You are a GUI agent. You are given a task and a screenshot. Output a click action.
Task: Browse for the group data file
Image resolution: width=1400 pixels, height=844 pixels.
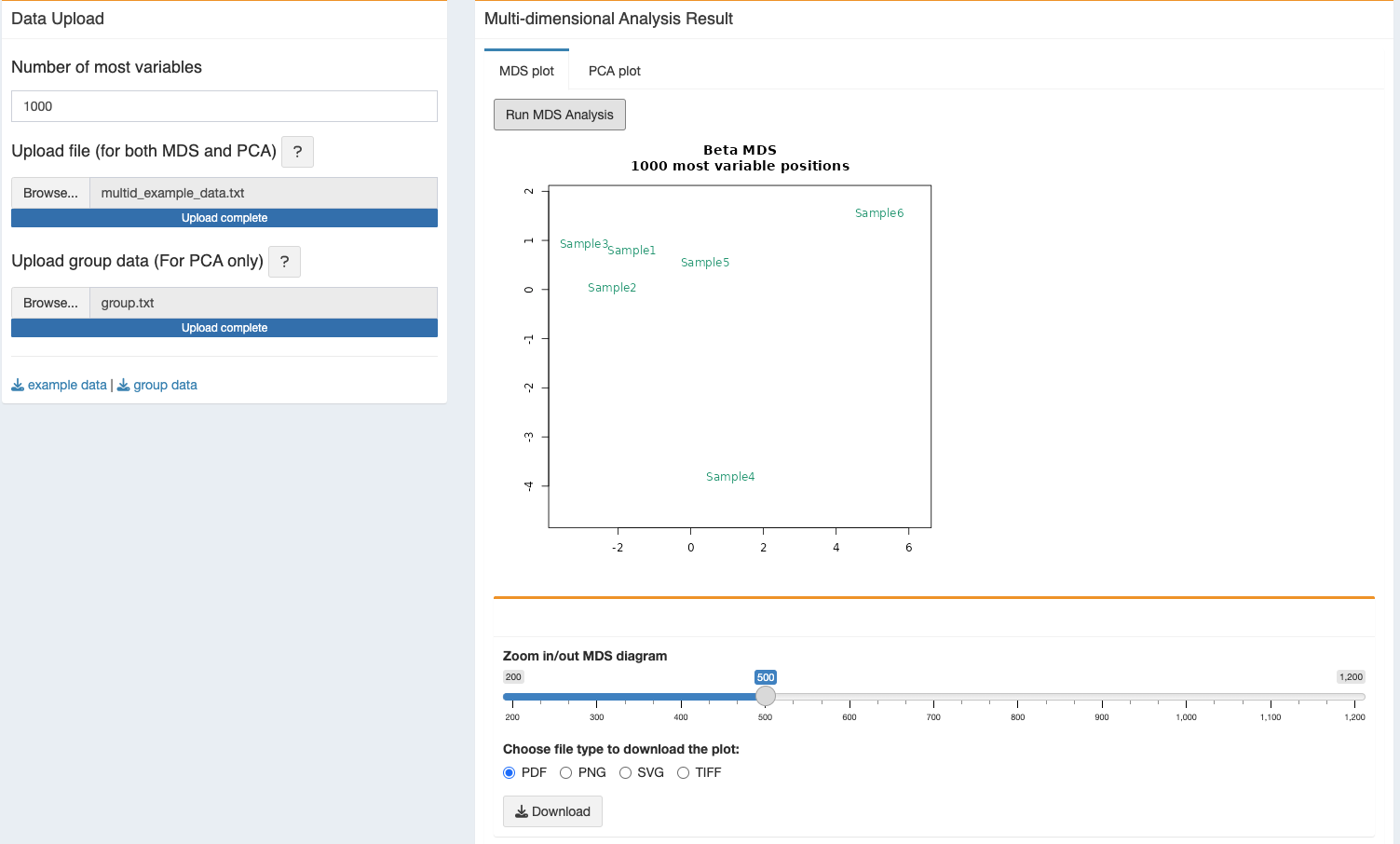coord(50,303)
